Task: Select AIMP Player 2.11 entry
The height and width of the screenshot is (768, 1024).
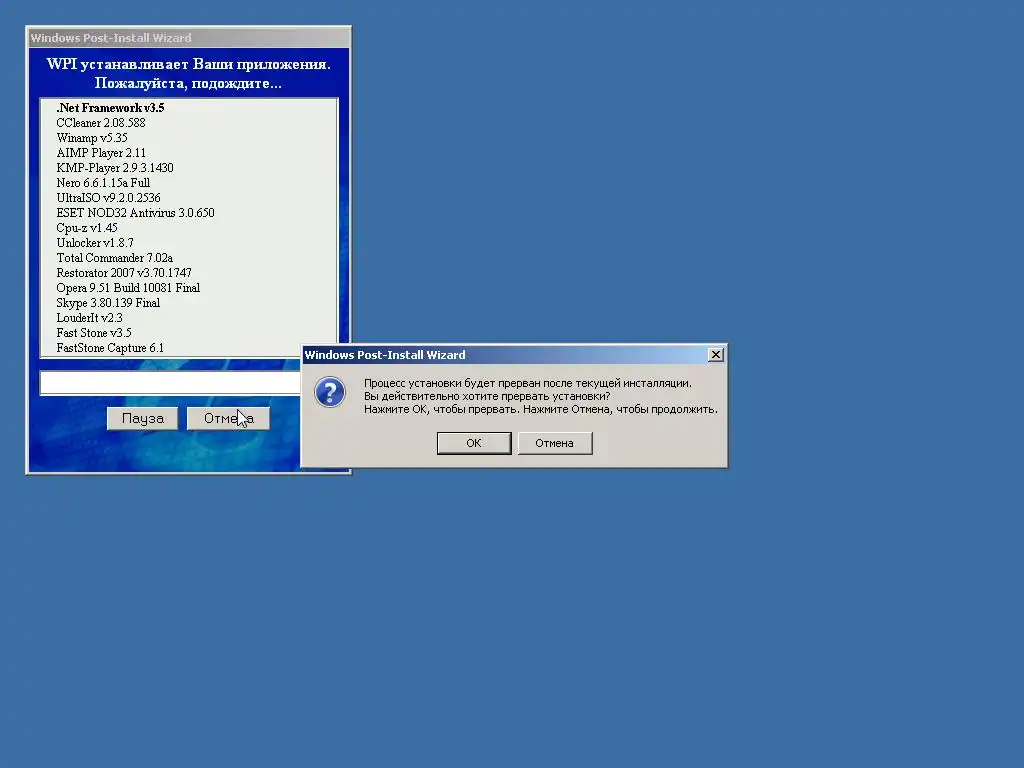Action: click(x=101, y=153)
